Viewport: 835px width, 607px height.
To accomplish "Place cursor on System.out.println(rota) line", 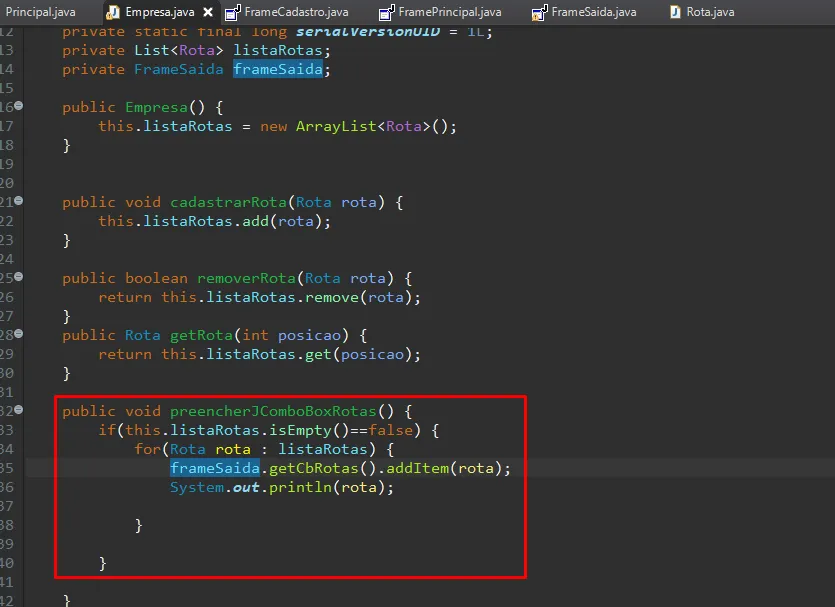I will point(281,488).
